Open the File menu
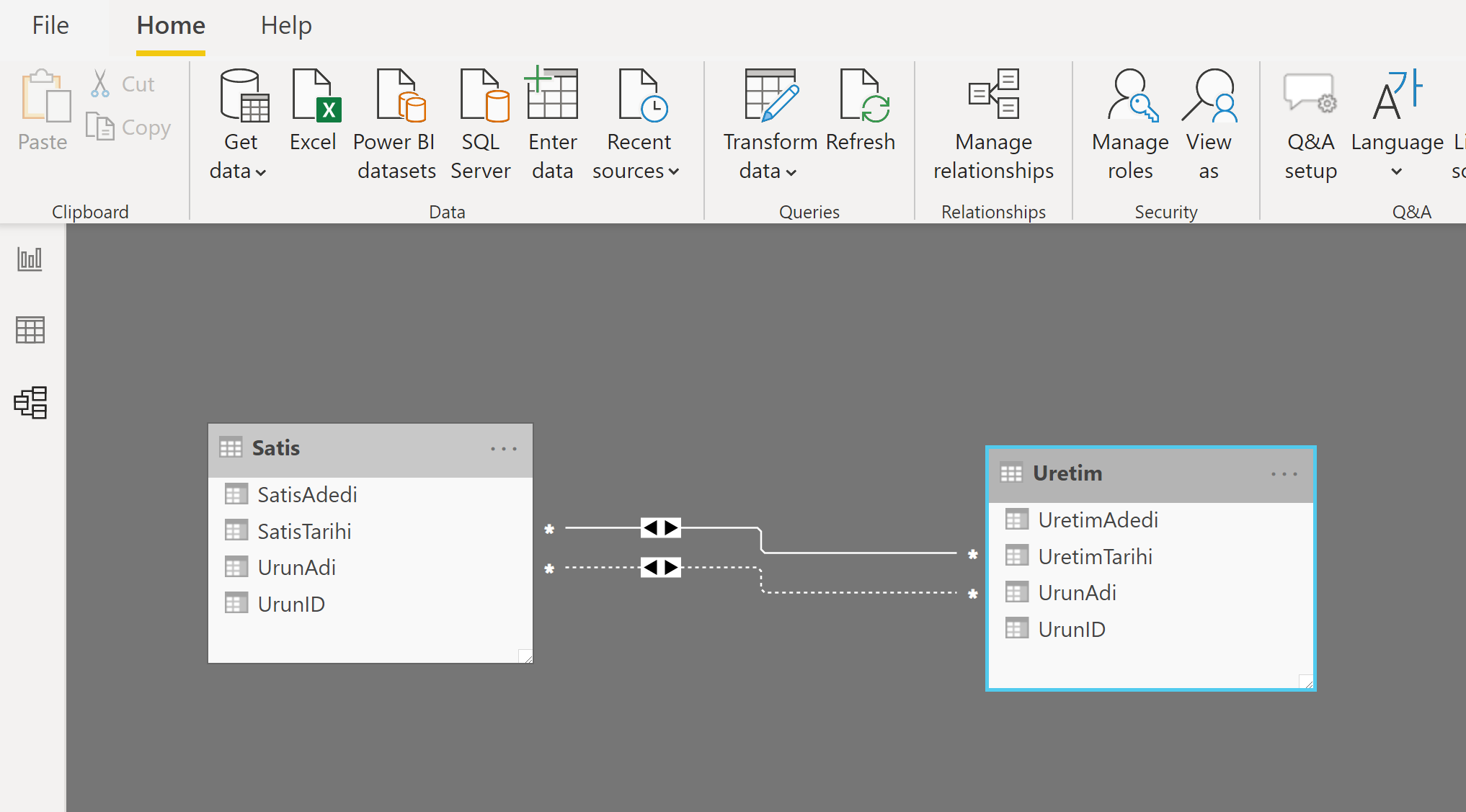This screenshot has height=812, width=1466. point(50,26)
